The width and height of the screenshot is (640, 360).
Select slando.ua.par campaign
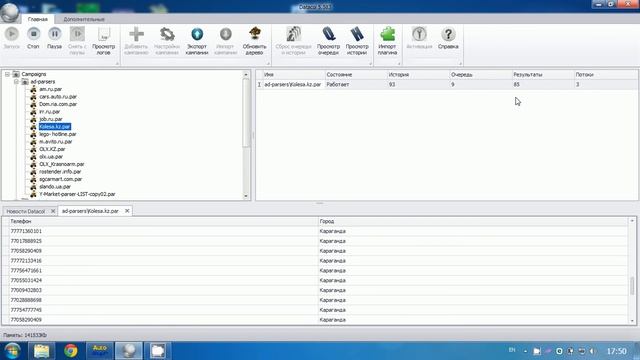point(55,187)
